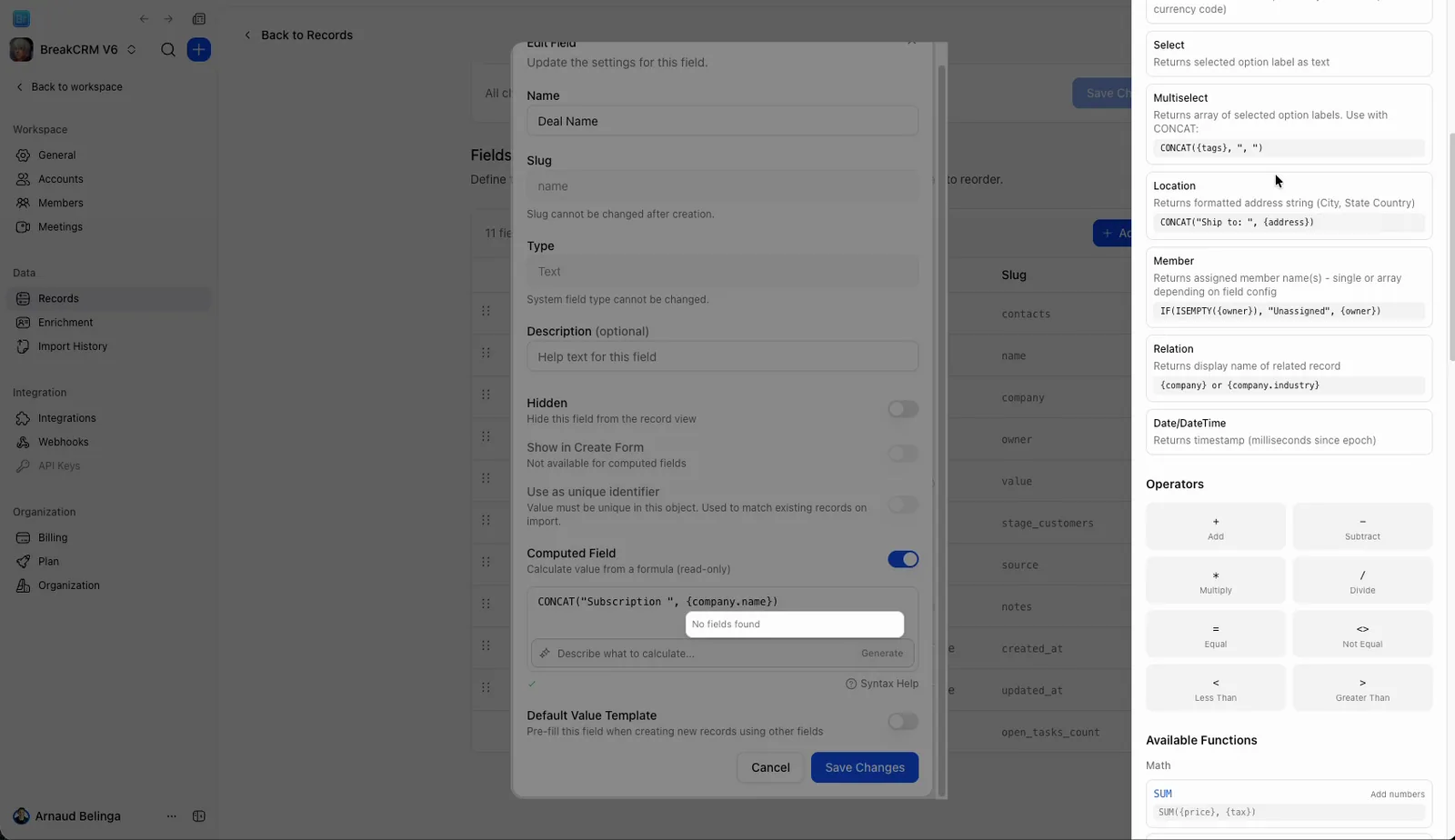The height and width of the screenshot is (840, 1455).
Task: Open Syntax Help link
Action: [882, 684]
